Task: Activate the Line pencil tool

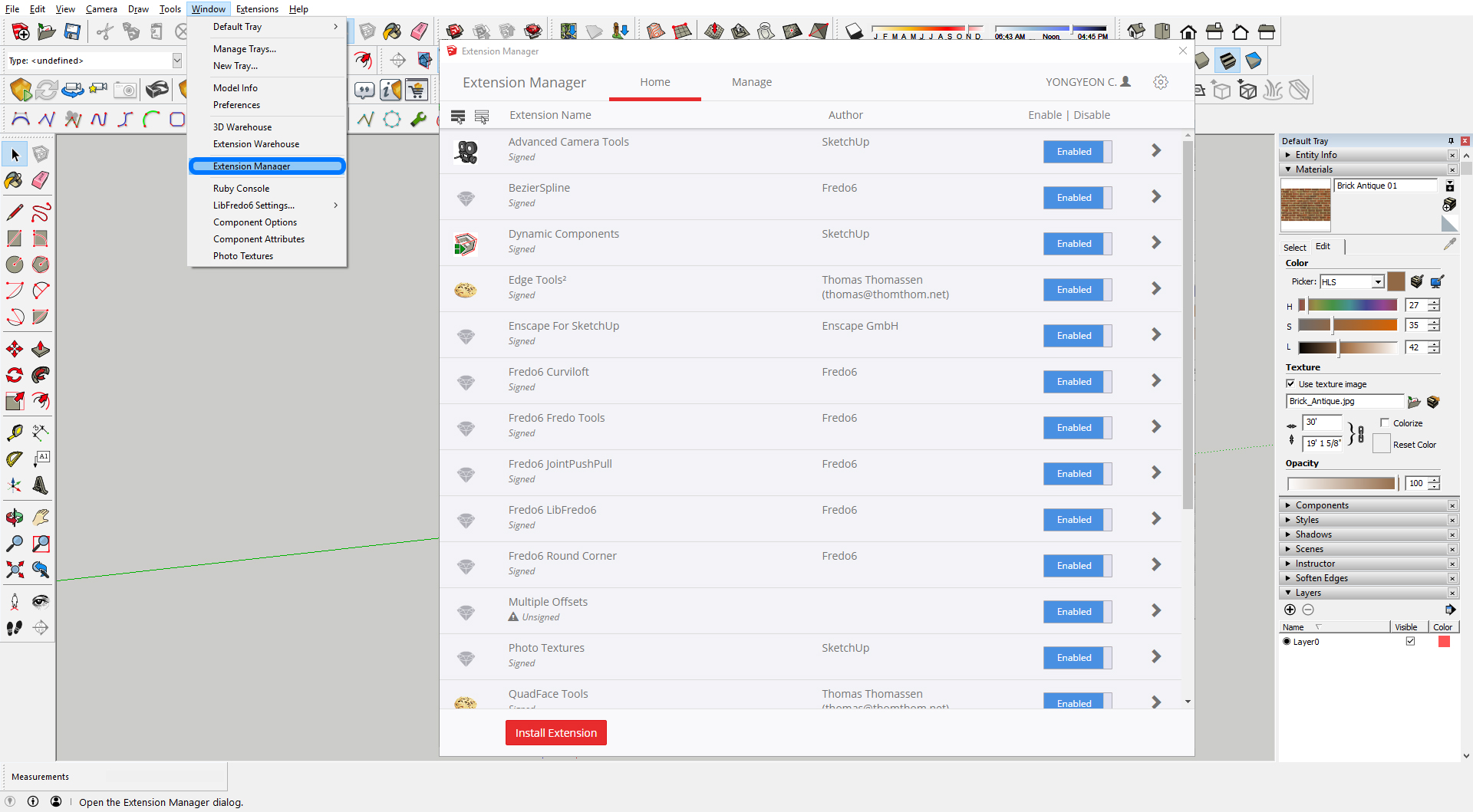Action: coord(15,212)
